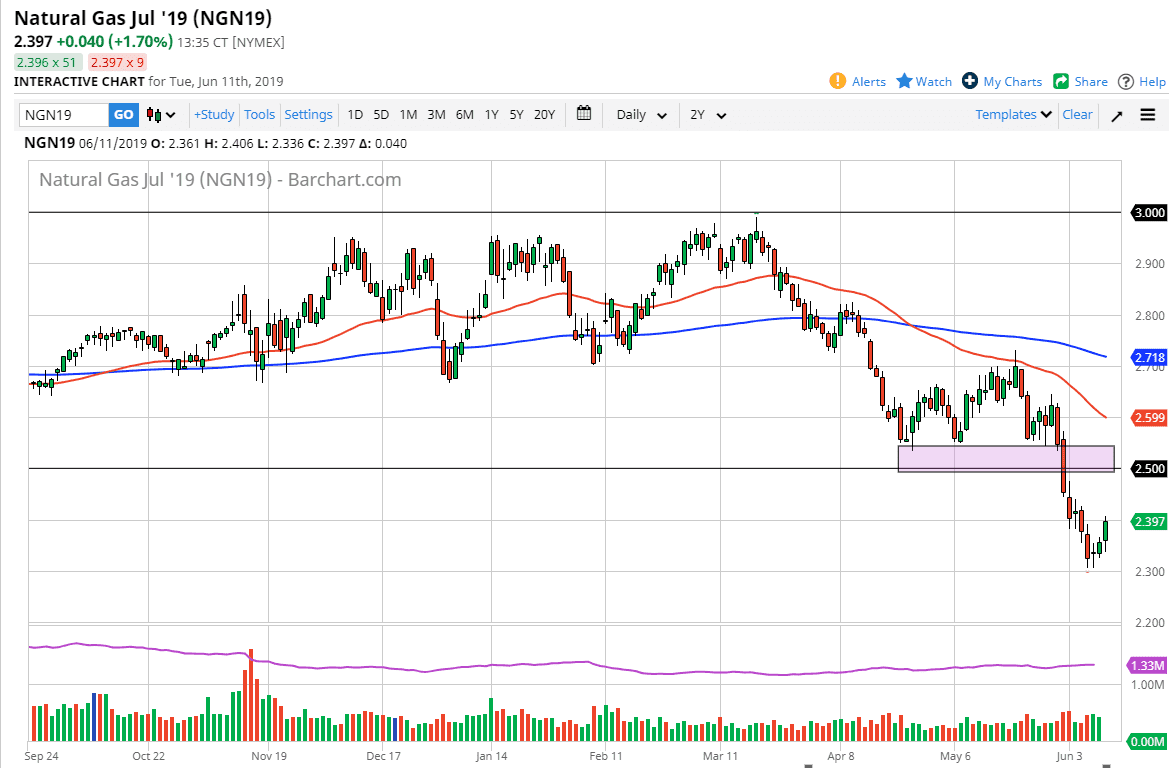This screenshot has height=768, width=1175.
Task: Click the My Charts plus icon
Action: [970, 81]
